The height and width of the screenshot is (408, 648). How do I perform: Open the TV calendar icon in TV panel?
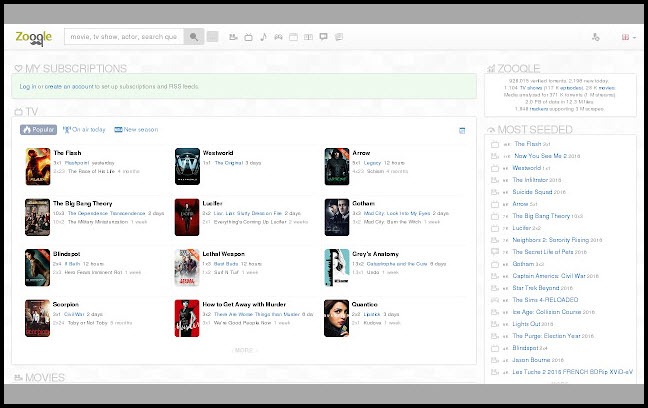tap(461, 130)
